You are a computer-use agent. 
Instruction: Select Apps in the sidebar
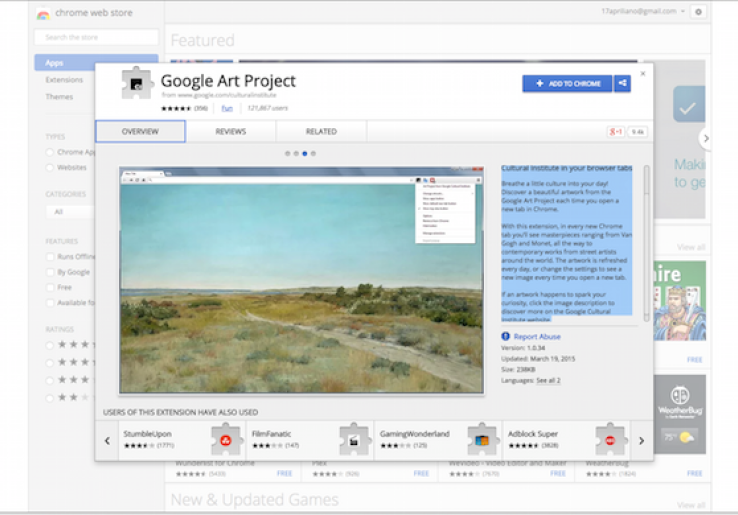click(x=96, y=63)
